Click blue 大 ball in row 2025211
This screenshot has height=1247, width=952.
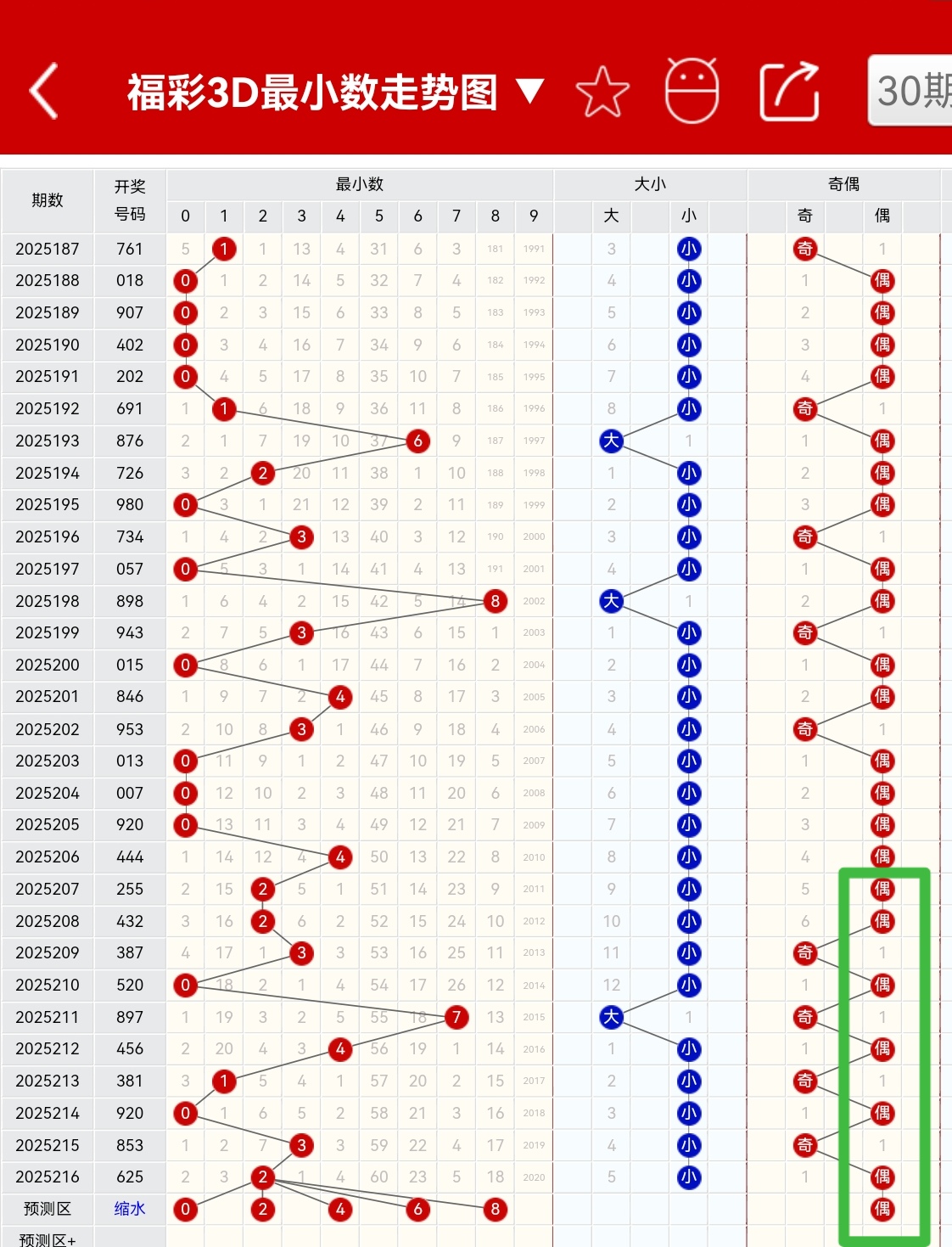(x=611, y=1017)
